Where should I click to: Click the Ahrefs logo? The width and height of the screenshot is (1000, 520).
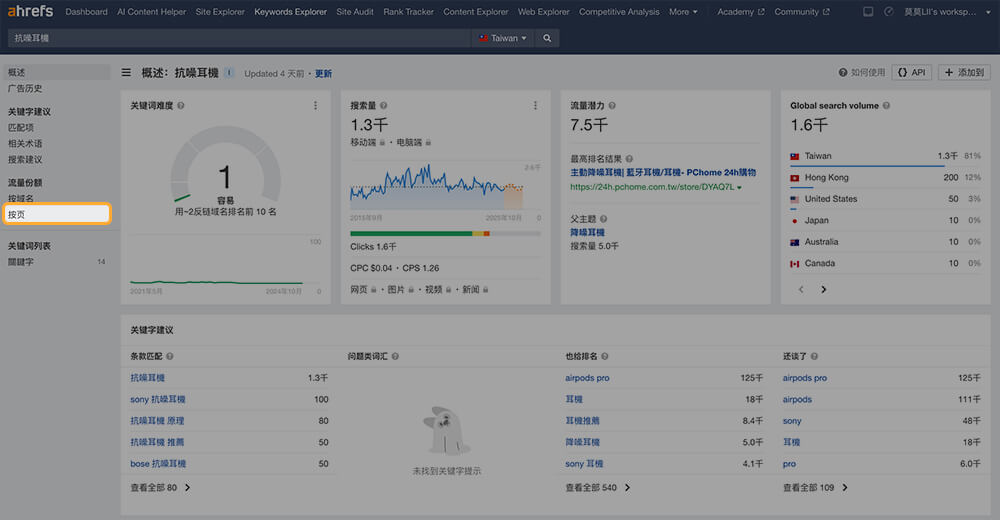[x=30, y=11]
